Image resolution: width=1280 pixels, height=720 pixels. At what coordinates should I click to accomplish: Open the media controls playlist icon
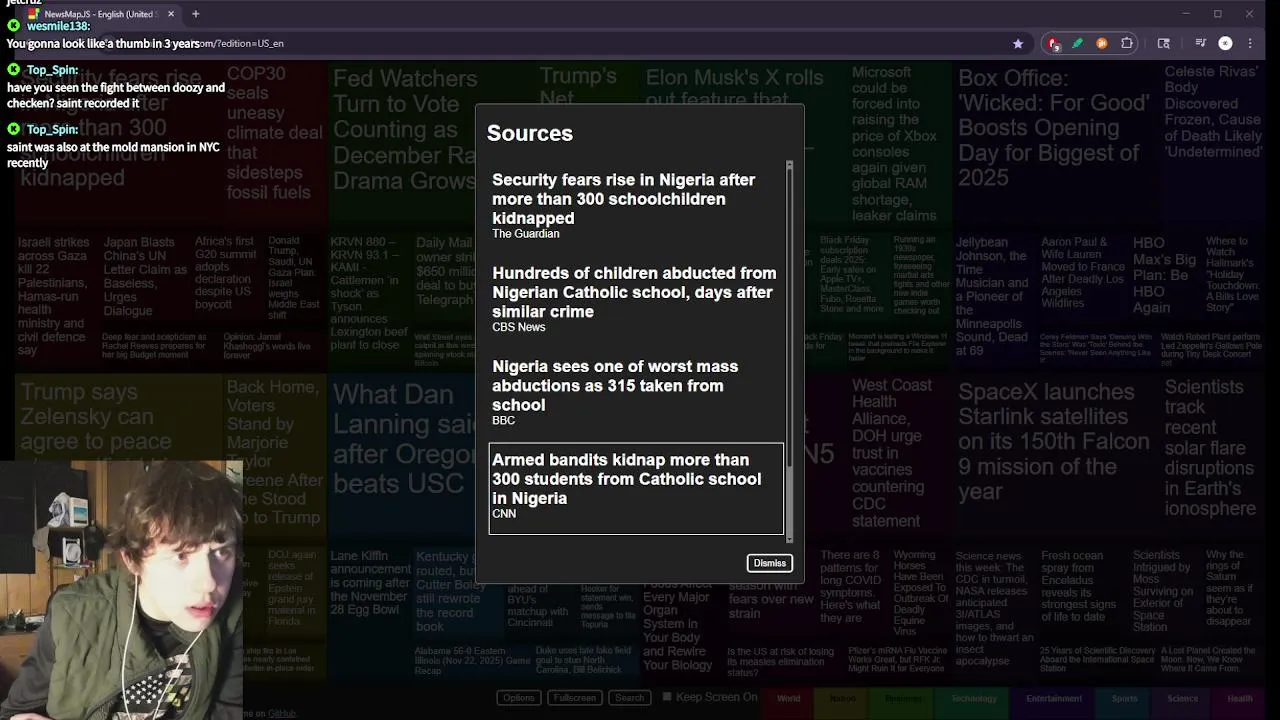[1200, 43]
